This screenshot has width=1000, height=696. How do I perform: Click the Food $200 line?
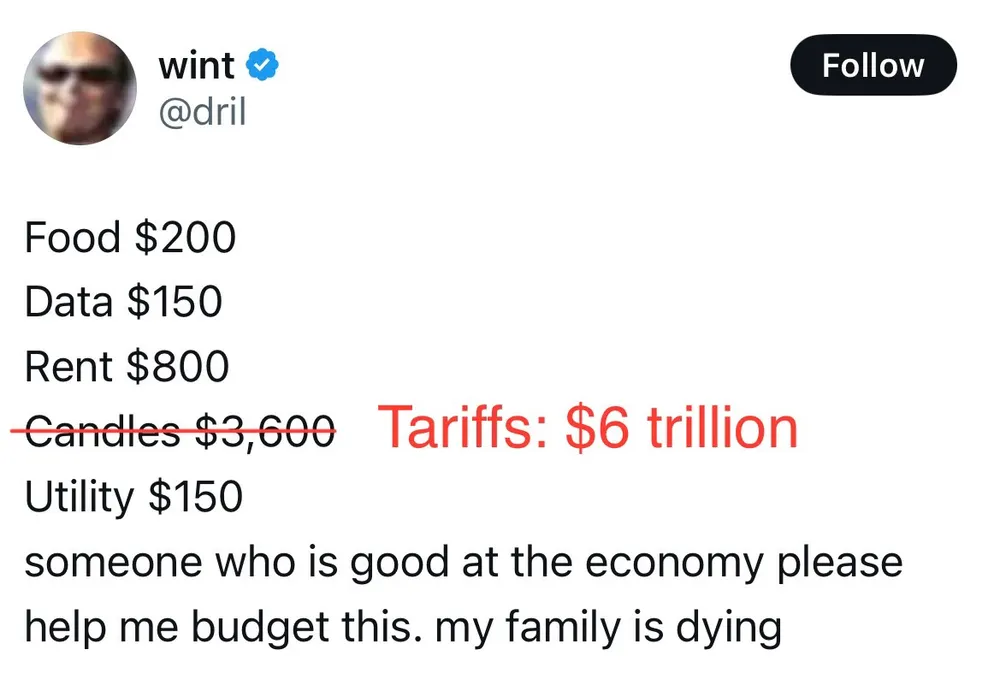click(x=130, y=238)
